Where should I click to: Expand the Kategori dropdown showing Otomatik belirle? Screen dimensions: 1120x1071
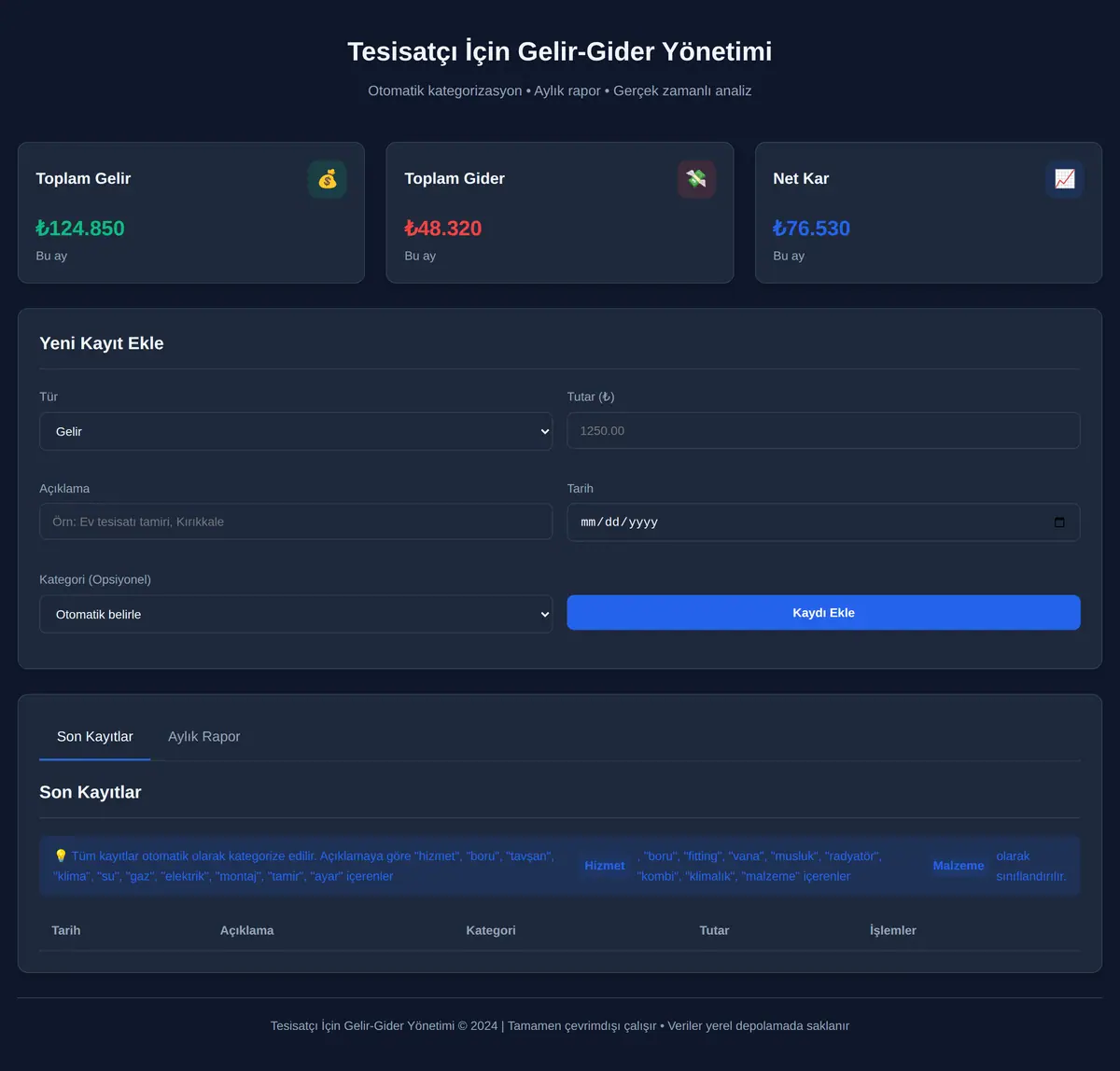pos(296,614)
